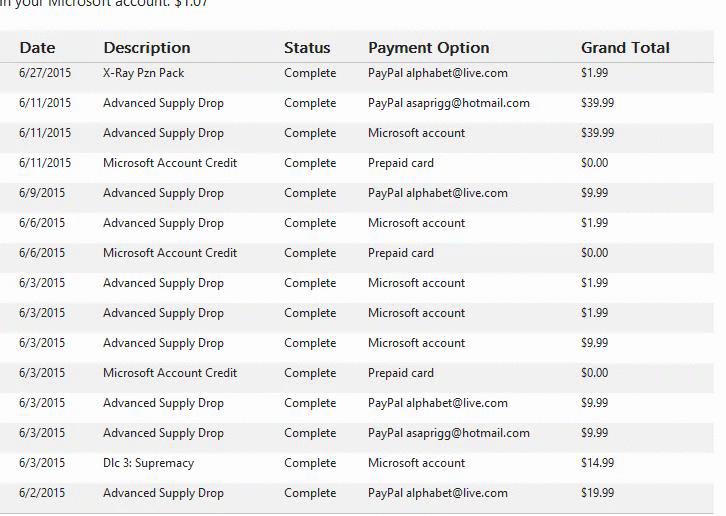726x516 pixels.
Task: Click Prepaid card in the 6/3/2015 row
Action: tap(400, 373)
